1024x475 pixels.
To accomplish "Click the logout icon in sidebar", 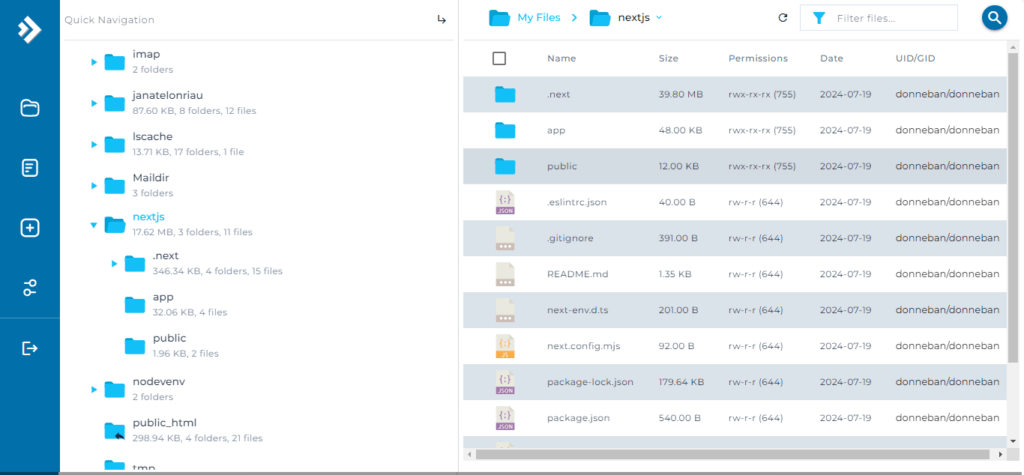I will [x=30, y=348].
